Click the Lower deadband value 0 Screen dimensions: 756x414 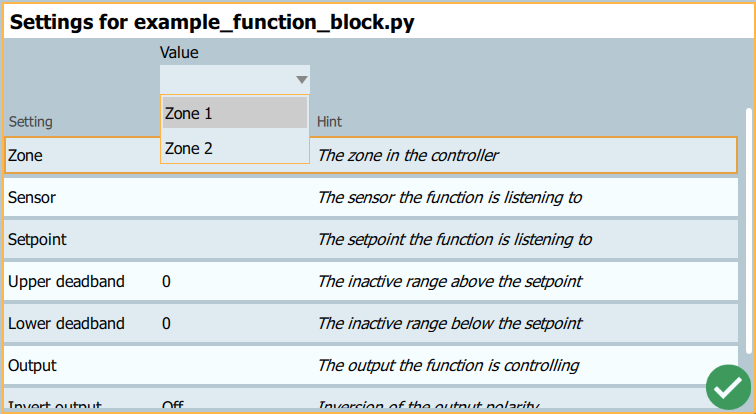click(x=167, y=324)
